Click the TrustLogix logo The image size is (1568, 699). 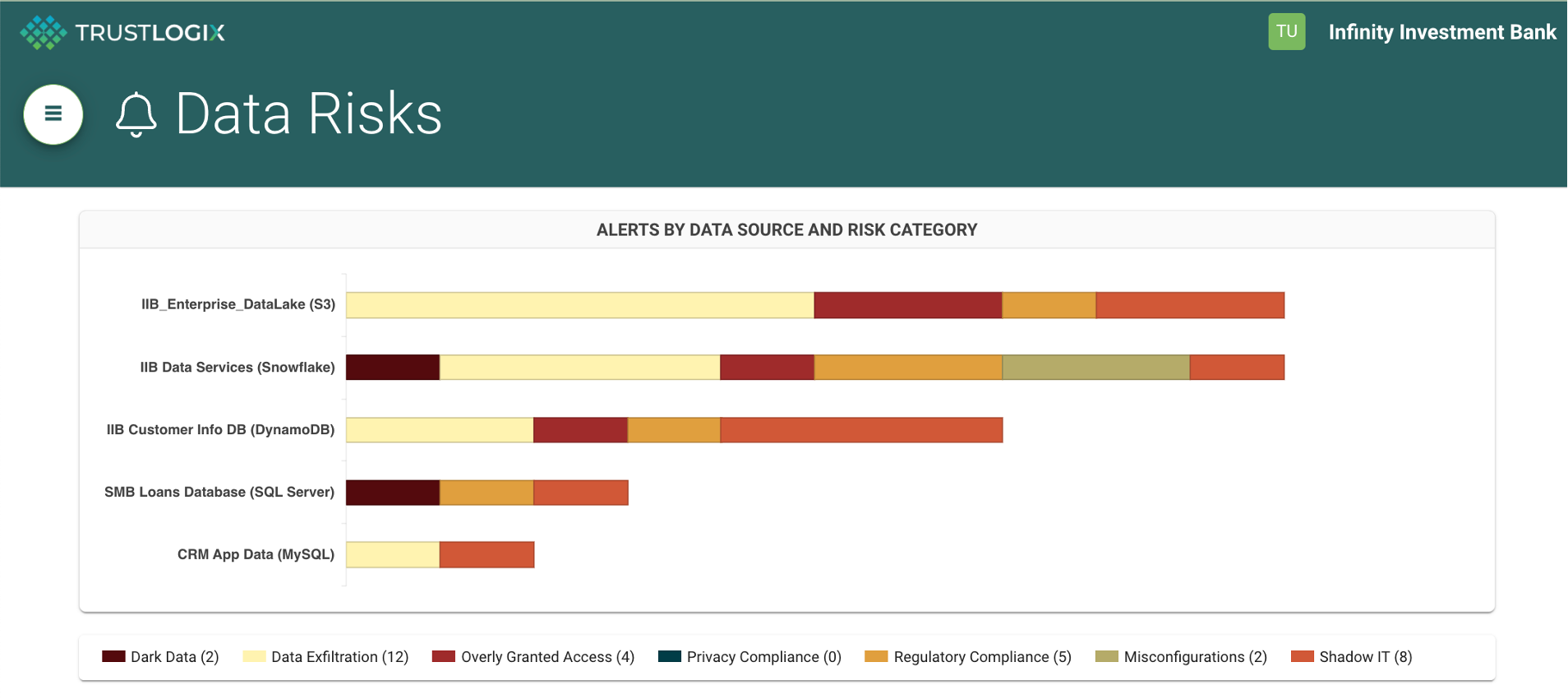tap(122, 33)
